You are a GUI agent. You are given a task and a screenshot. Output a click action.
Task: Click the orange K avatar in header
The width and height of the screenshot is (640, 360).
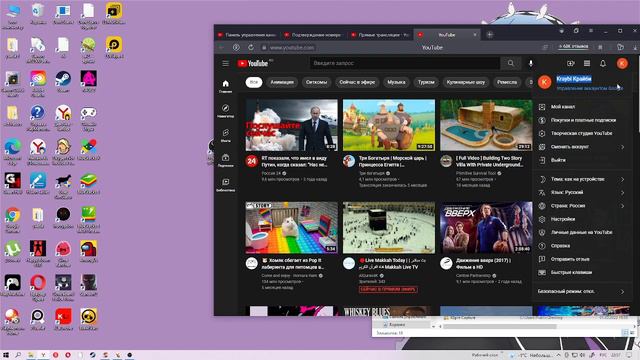[x=622, y=63]
